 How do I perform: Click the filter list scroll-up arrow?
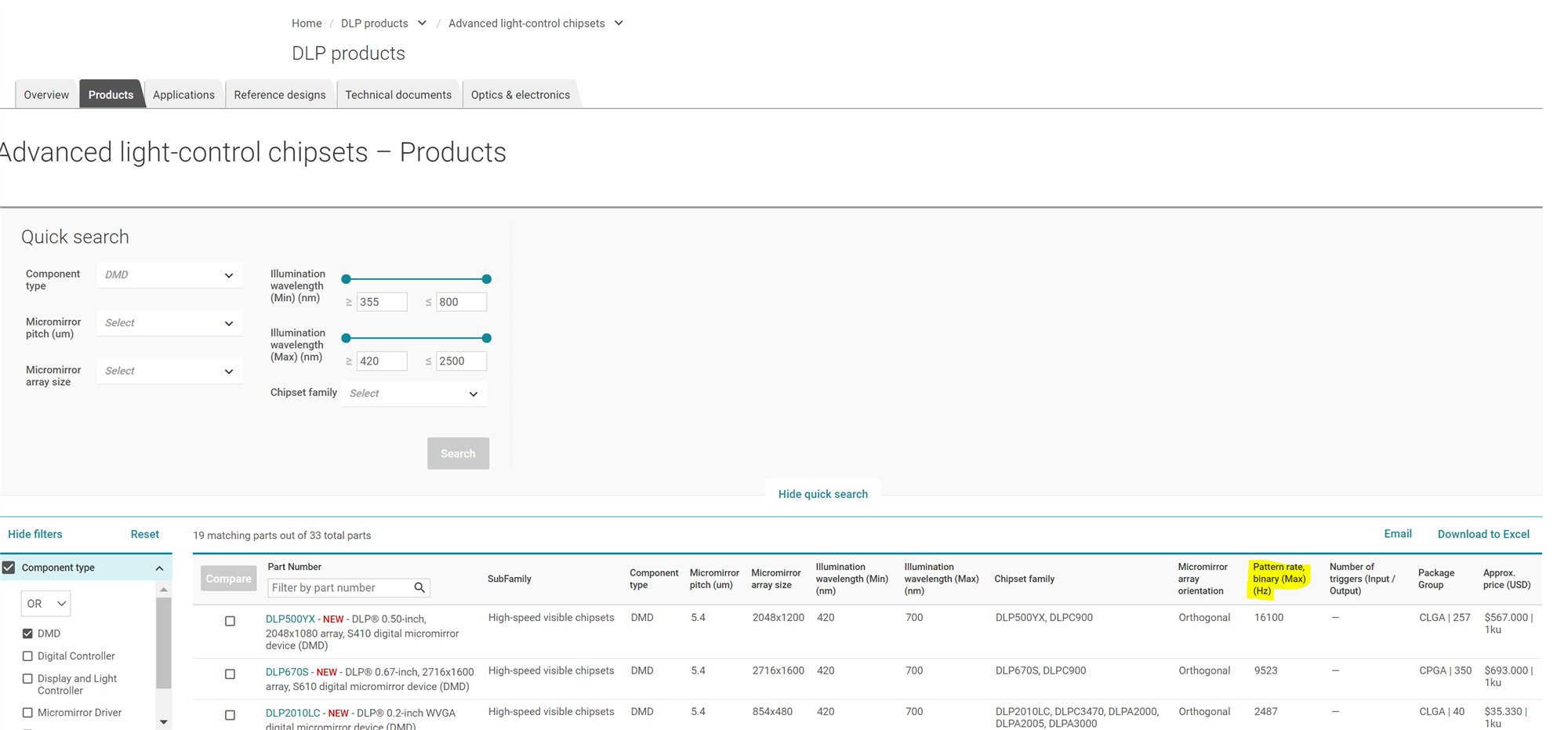coord(163,590)
